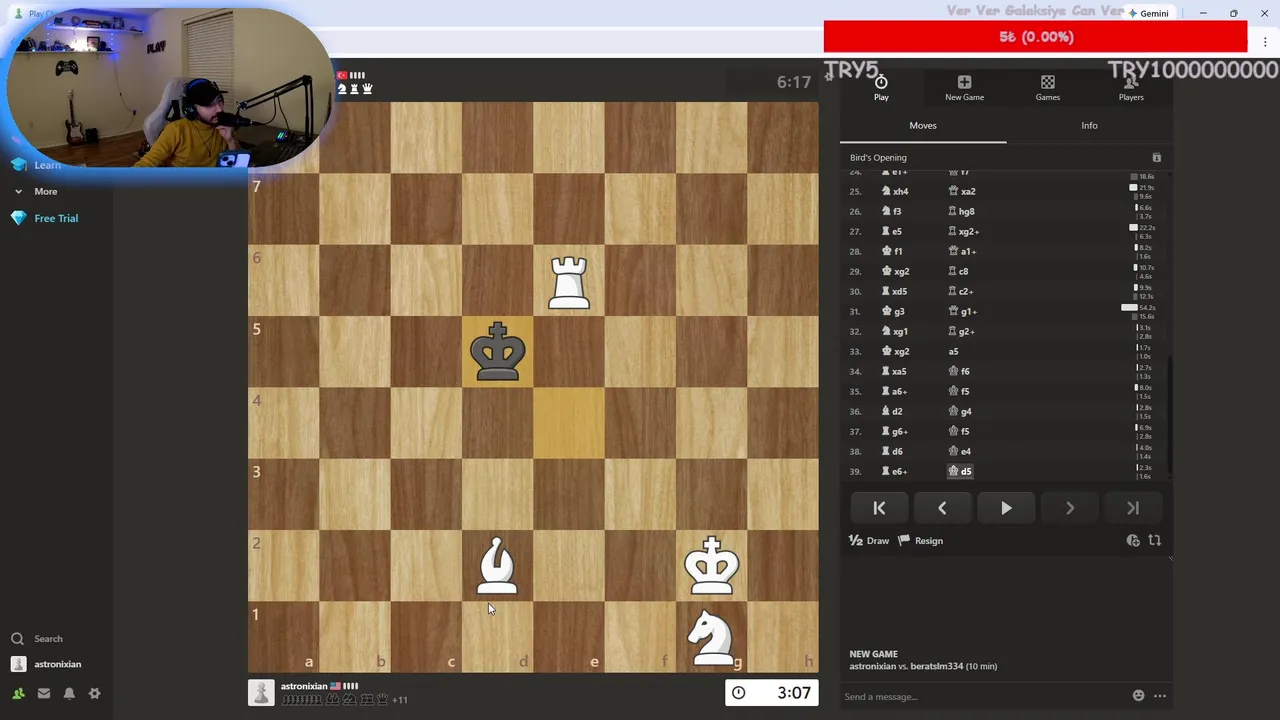
Task: Play through the moves
Action: tap(1006, 508)
